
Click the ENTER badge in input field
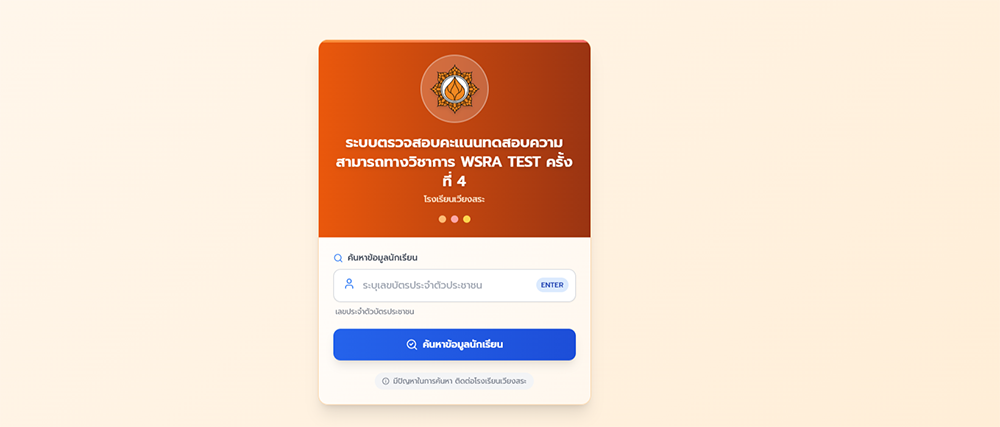[552, 285]
